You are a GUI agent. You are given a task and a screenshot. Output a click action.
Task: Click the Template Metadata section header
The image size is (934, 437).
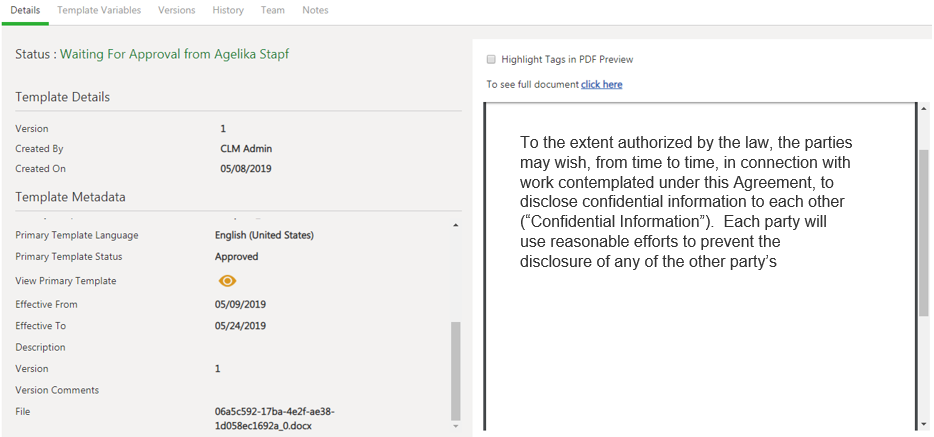click(x=70, y=197)
